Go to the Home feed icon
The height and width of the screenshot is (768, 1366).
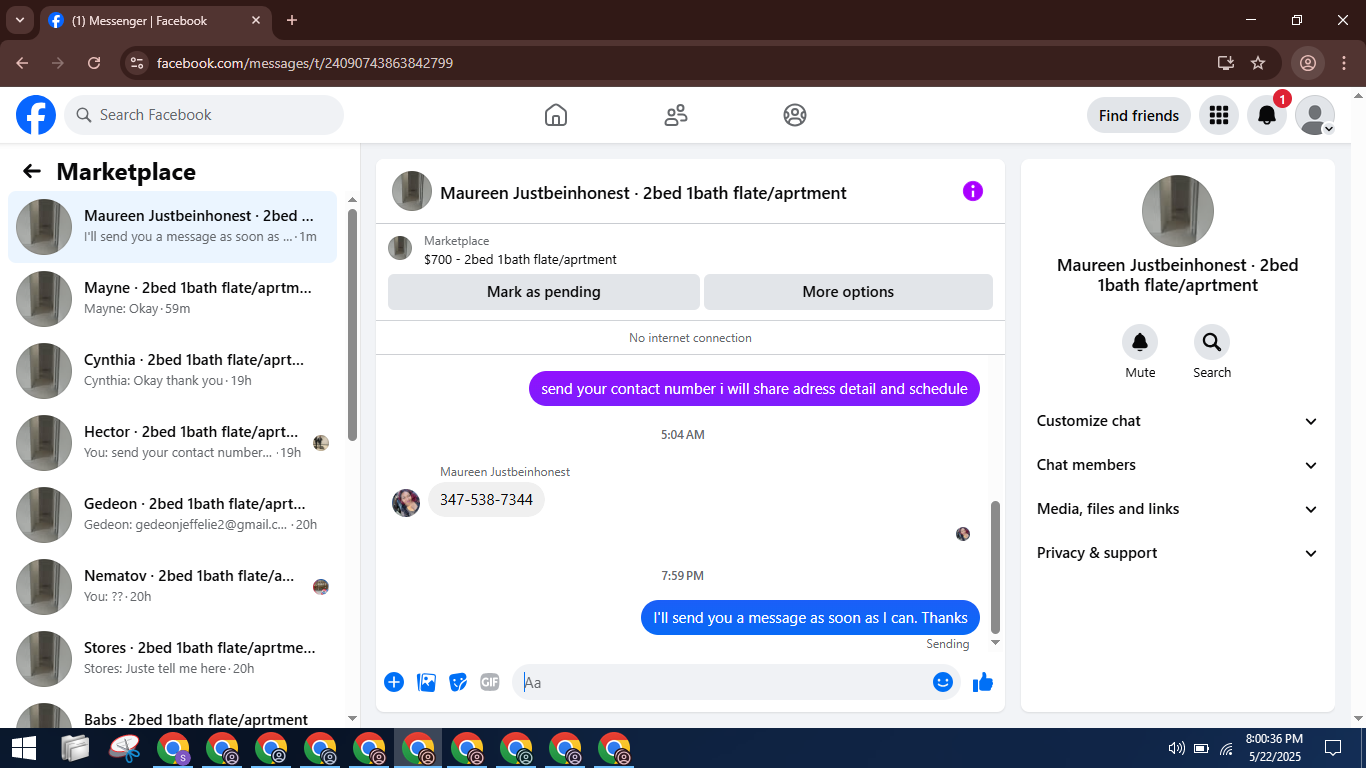[x=556, y=115]
